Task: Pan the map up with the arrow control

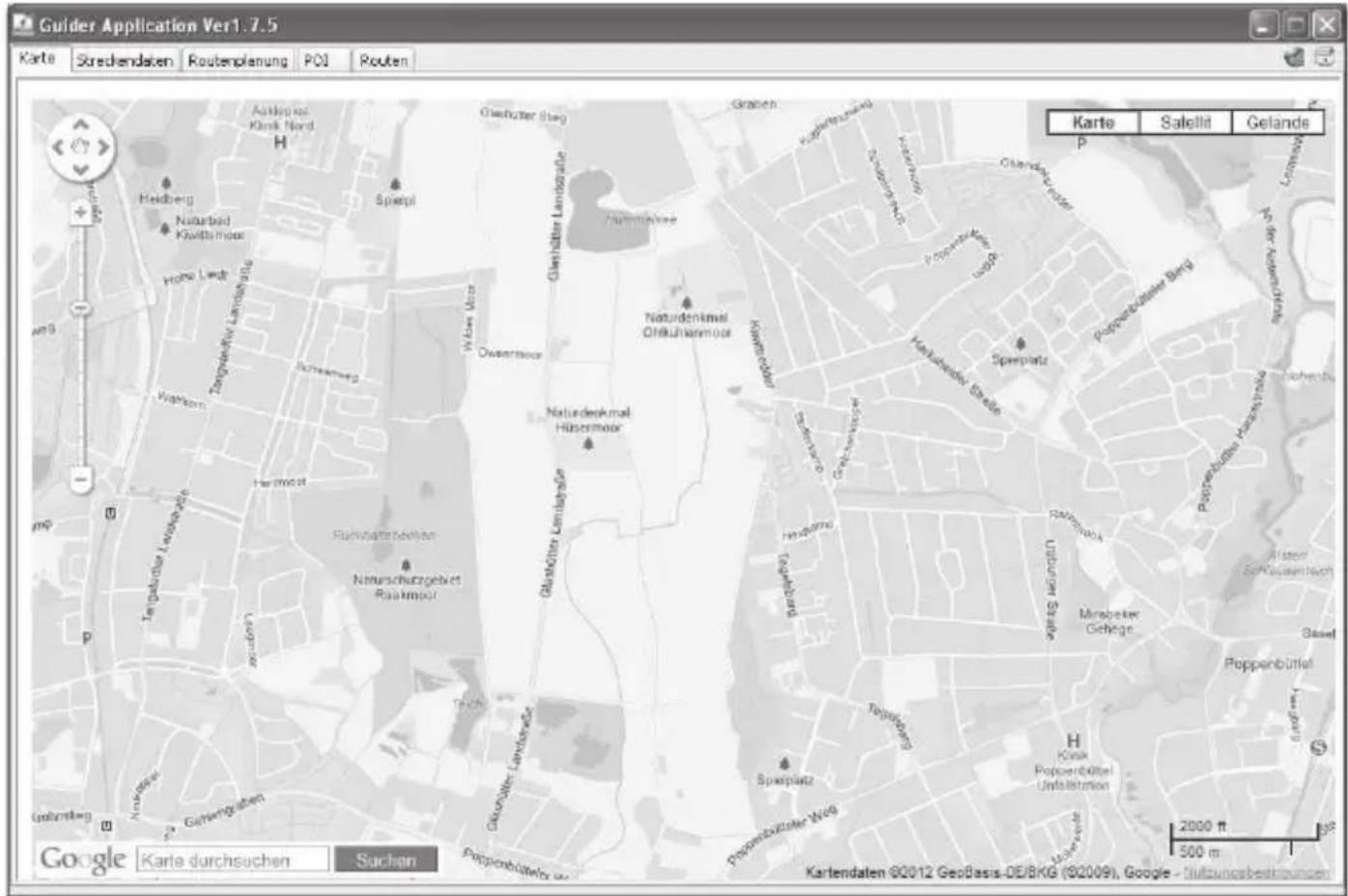Action: pos(81,125)
